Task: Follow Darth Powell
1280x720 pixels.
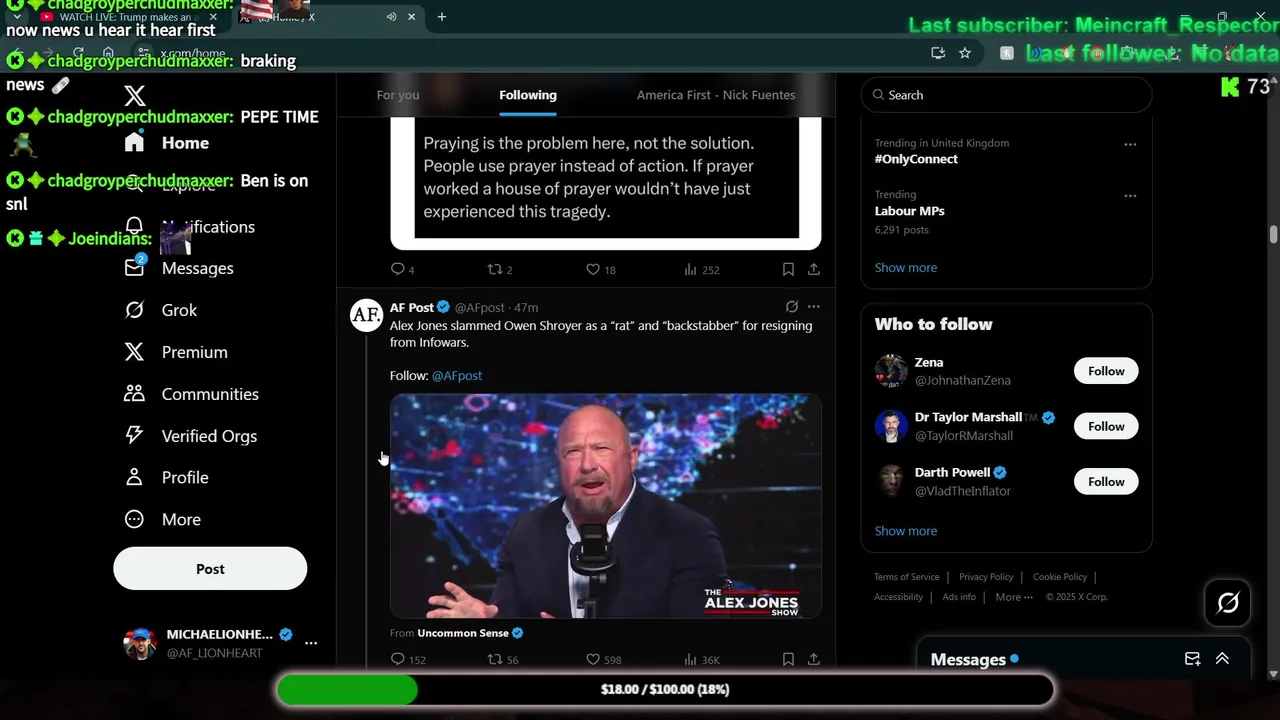Action: [x=1106, y=482]
